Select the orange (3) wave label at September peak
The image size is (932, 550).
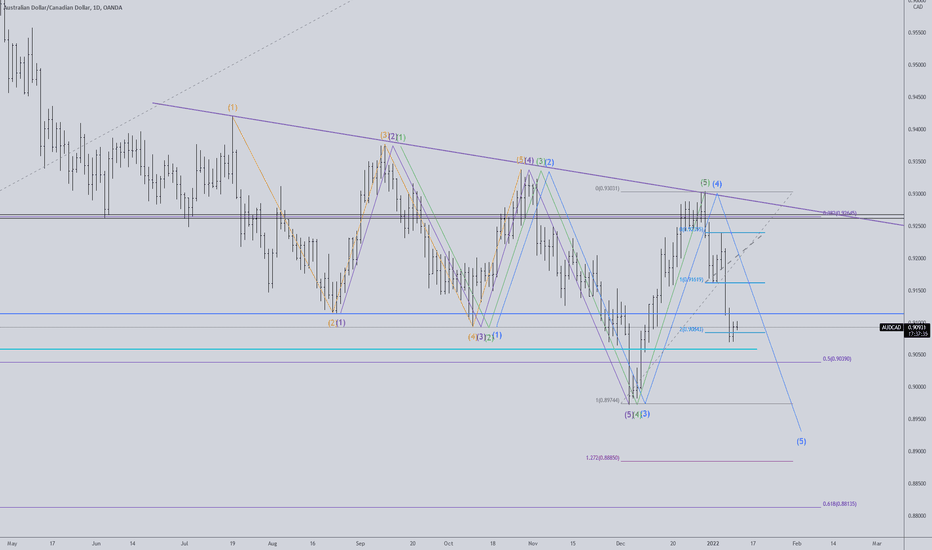(385, 136)
